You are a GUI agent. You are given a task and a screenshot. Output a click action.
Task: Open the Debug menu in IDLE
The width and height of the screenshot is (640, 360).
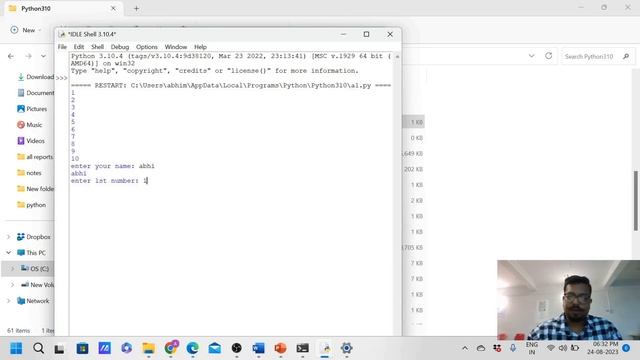(120, 47)
